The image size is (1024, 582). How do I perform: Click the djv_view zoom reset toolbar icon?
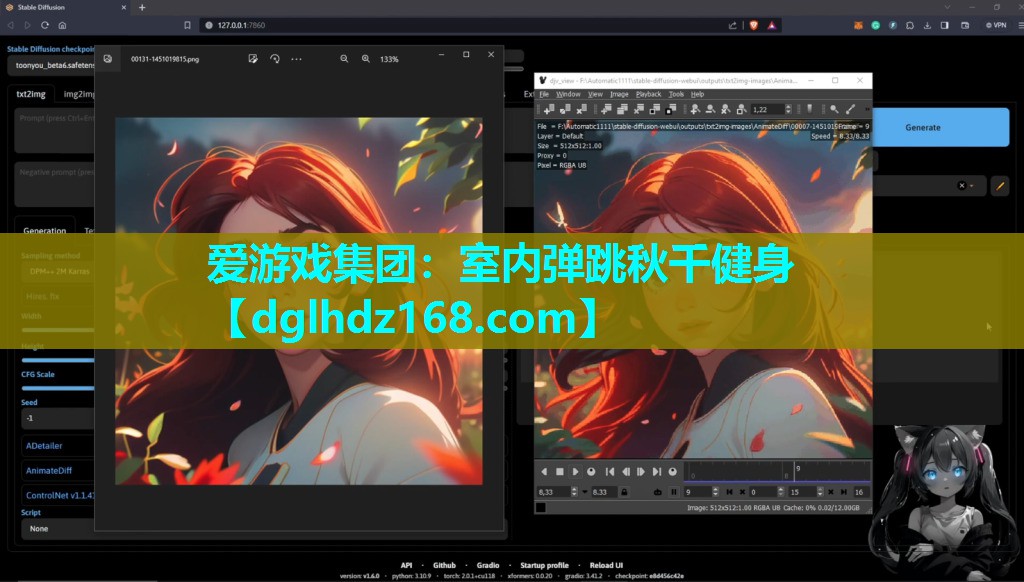click(726, 109)
